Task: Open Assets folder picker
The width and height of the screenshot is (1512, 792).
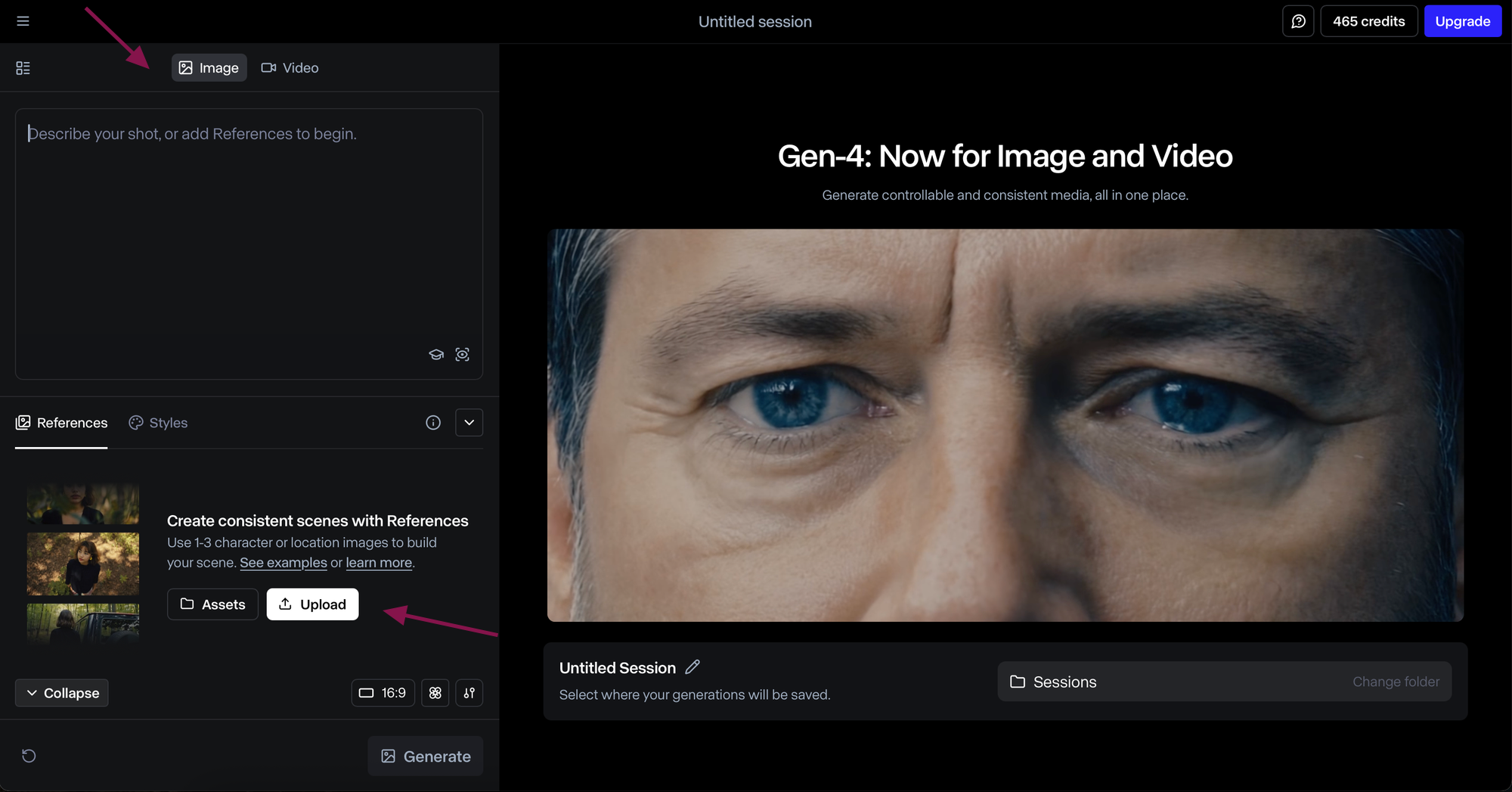Action: point(212,604)
